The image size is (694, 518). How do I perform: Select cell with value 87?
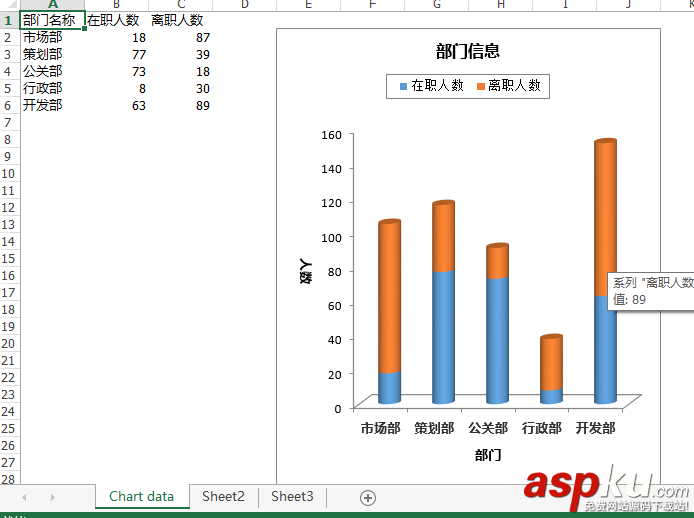click(180, 38)
